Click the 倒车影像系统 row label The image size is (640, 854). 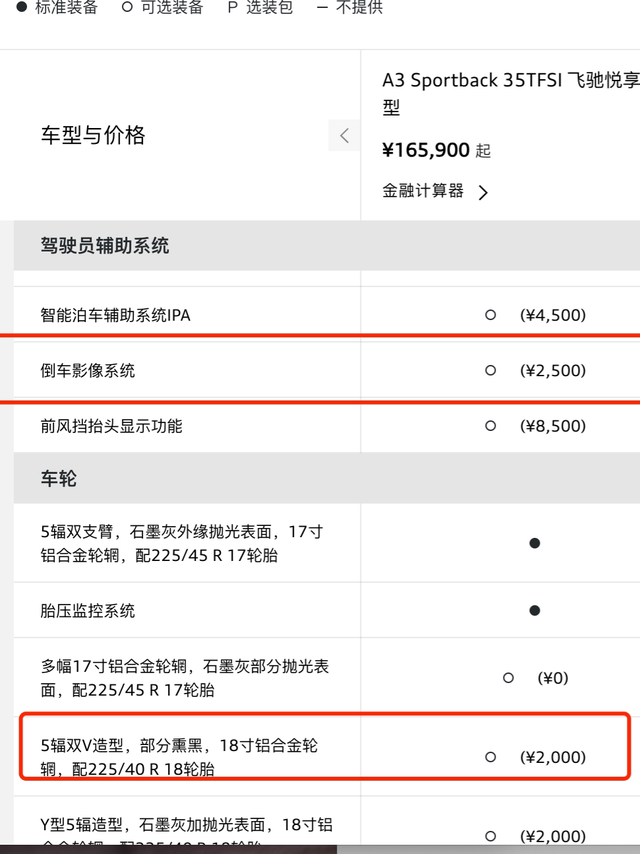click(x=88, y=371)
